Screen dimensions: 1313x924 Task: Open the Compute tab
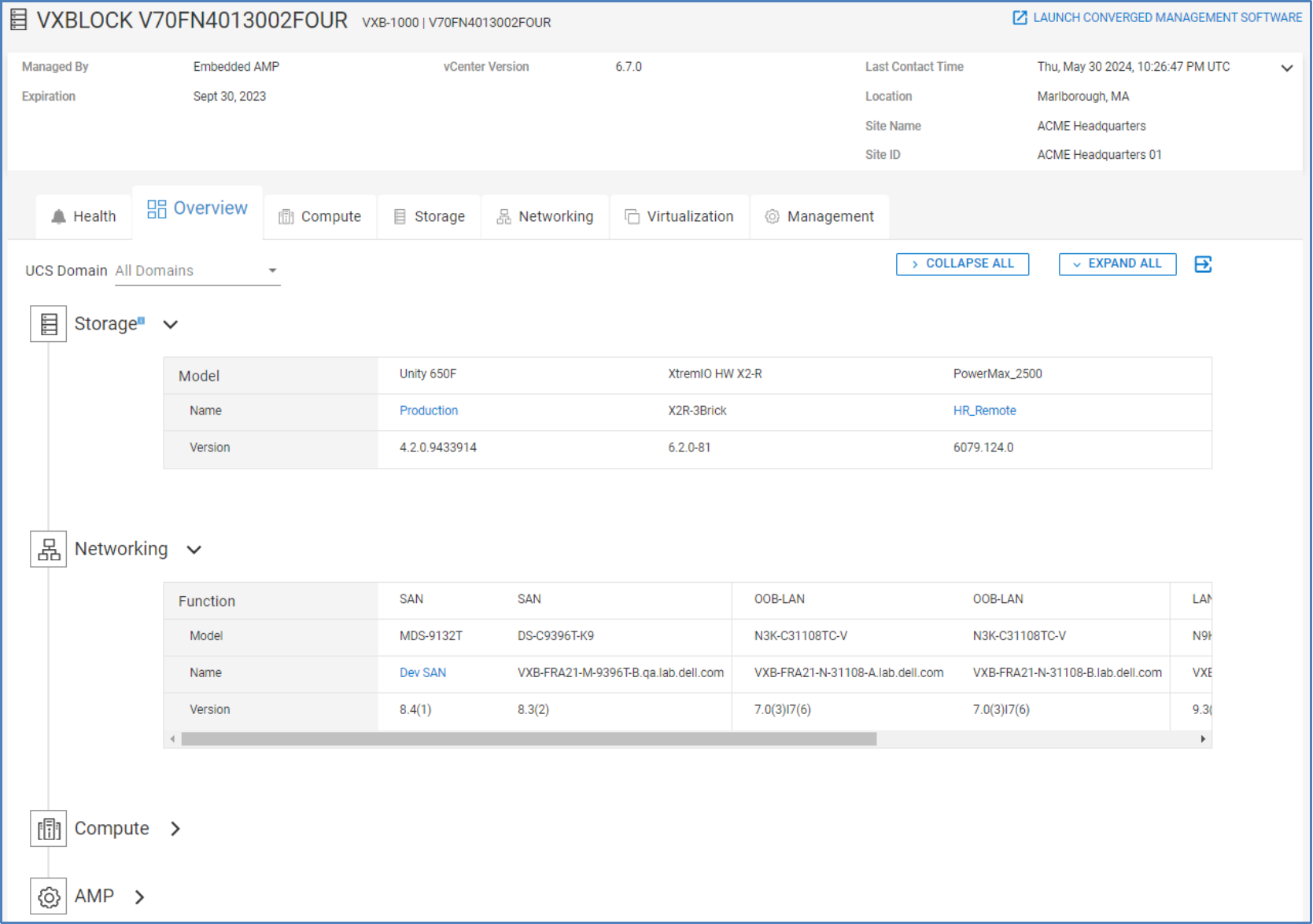pos(320,216)
